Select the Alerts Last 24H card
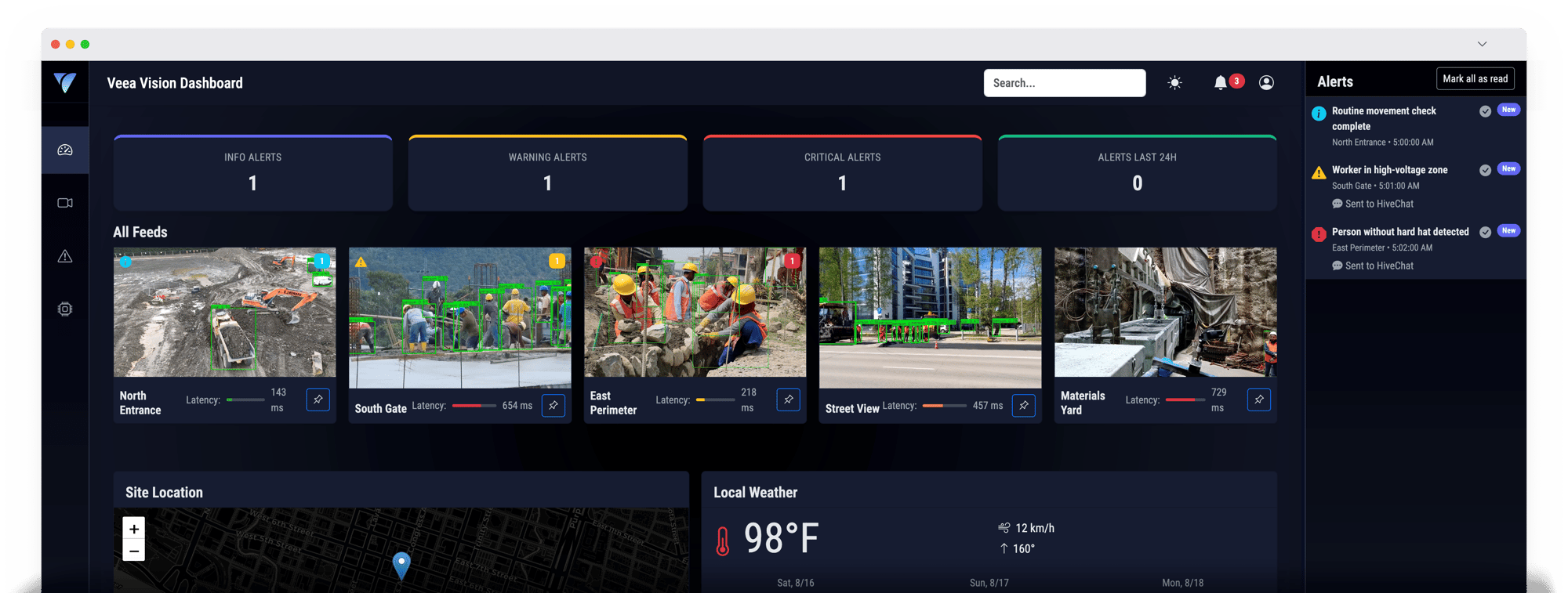Image resolution: width=1568 pixels, height=593 pixels. pos(1137,172)
